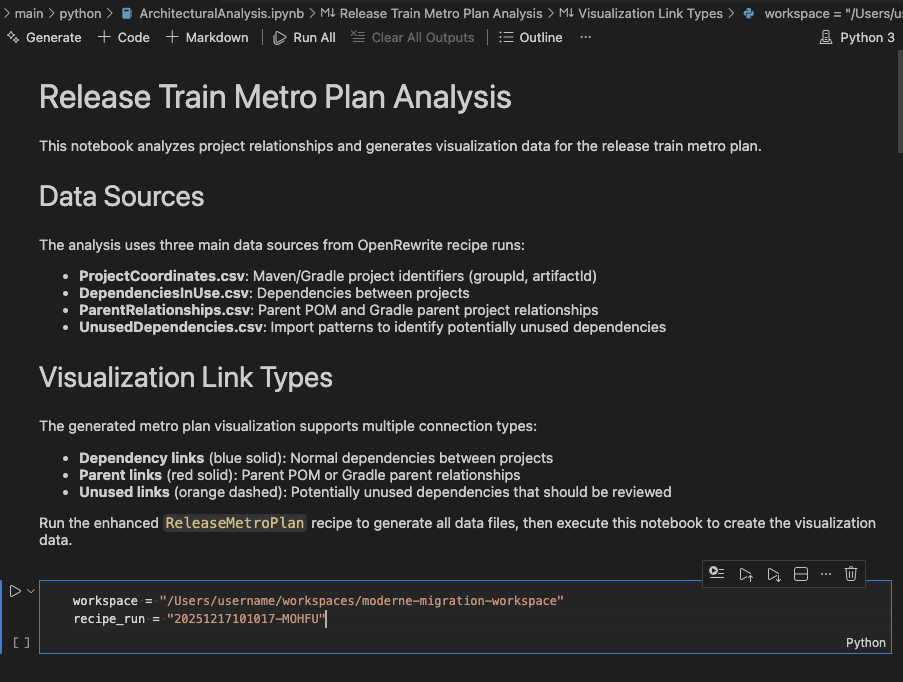
Task: Select the Python 3 kernel picker
Action: pos(857,37)
